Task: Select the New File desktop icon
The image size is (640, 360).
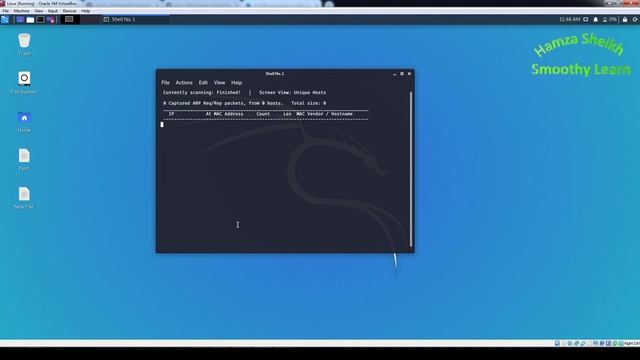Action: (x=24, y=198)
